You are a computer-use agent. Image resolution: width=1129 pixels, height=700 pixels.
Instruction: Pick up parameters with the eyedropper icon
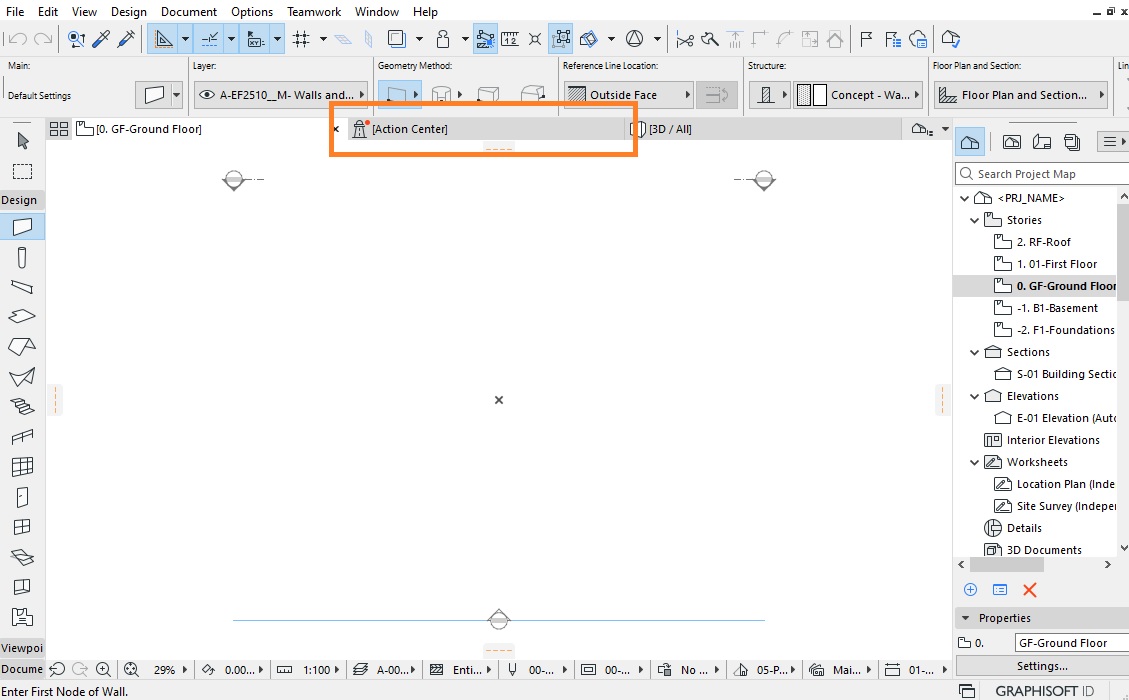point(102,38)
